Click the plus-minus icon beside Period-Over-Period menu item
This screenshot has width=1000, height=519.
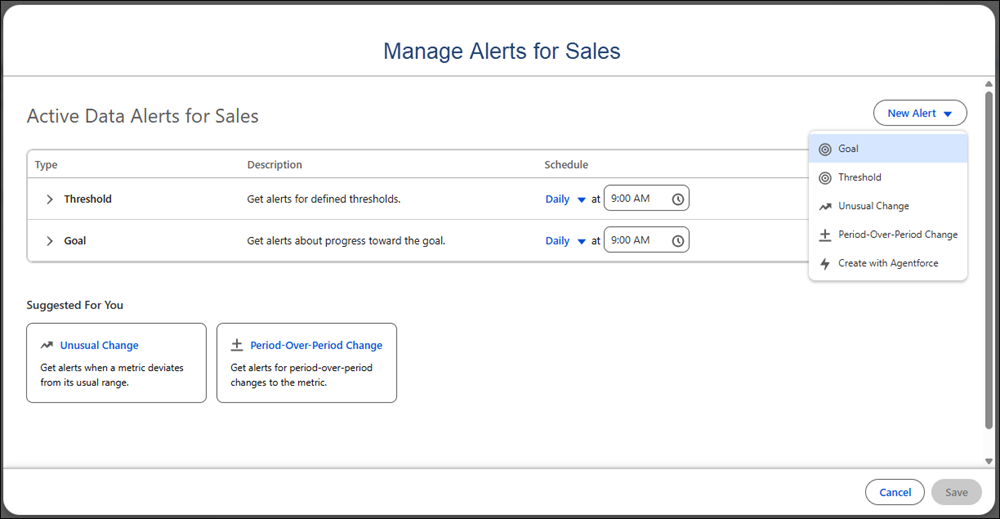pos(825,235)
